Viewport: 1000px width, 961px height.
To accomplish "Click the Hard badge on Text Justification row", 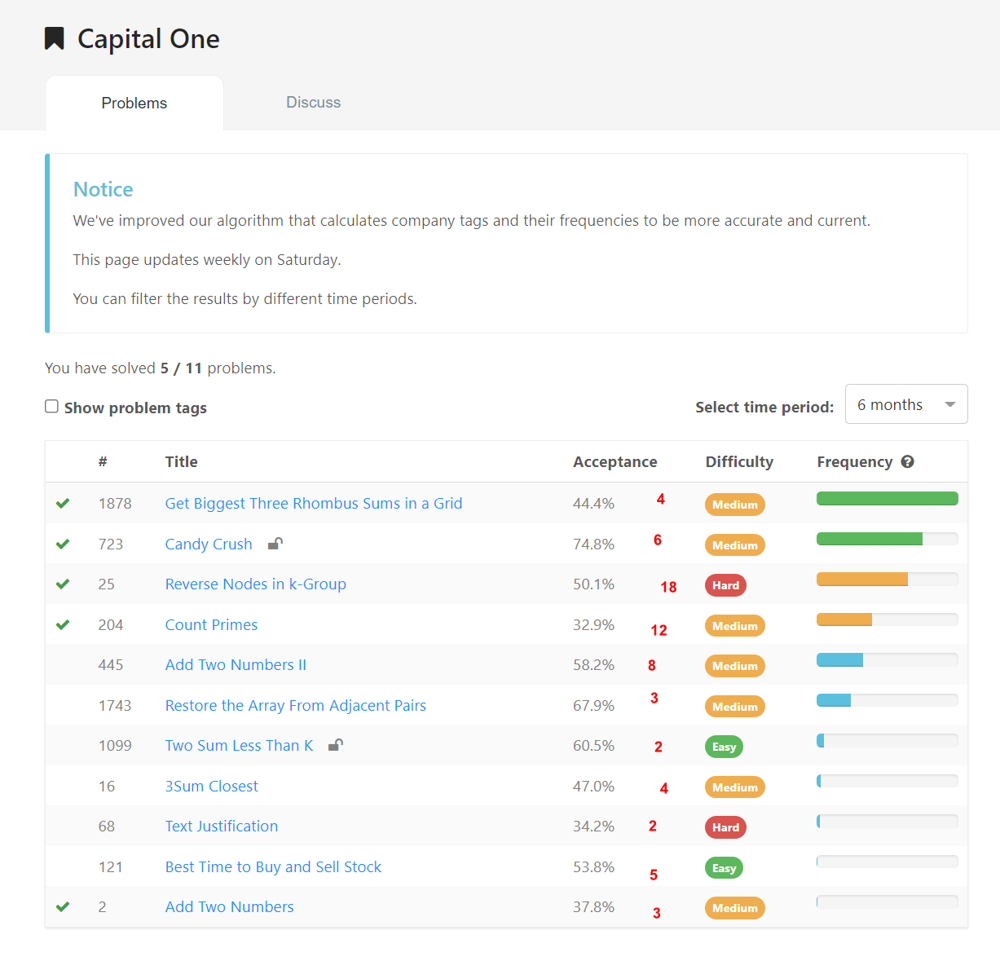I will (x=725, y=827).
